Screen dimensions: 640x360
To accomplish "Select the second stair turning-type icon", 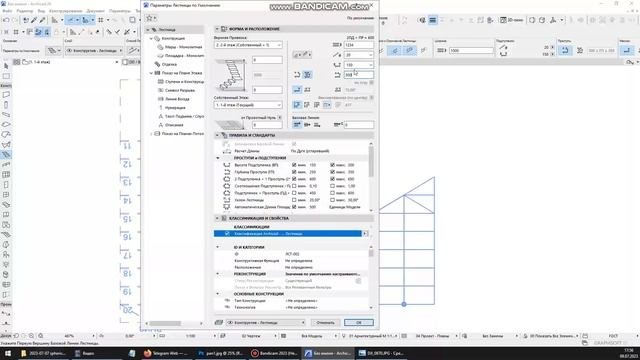I will coord(307,75).
